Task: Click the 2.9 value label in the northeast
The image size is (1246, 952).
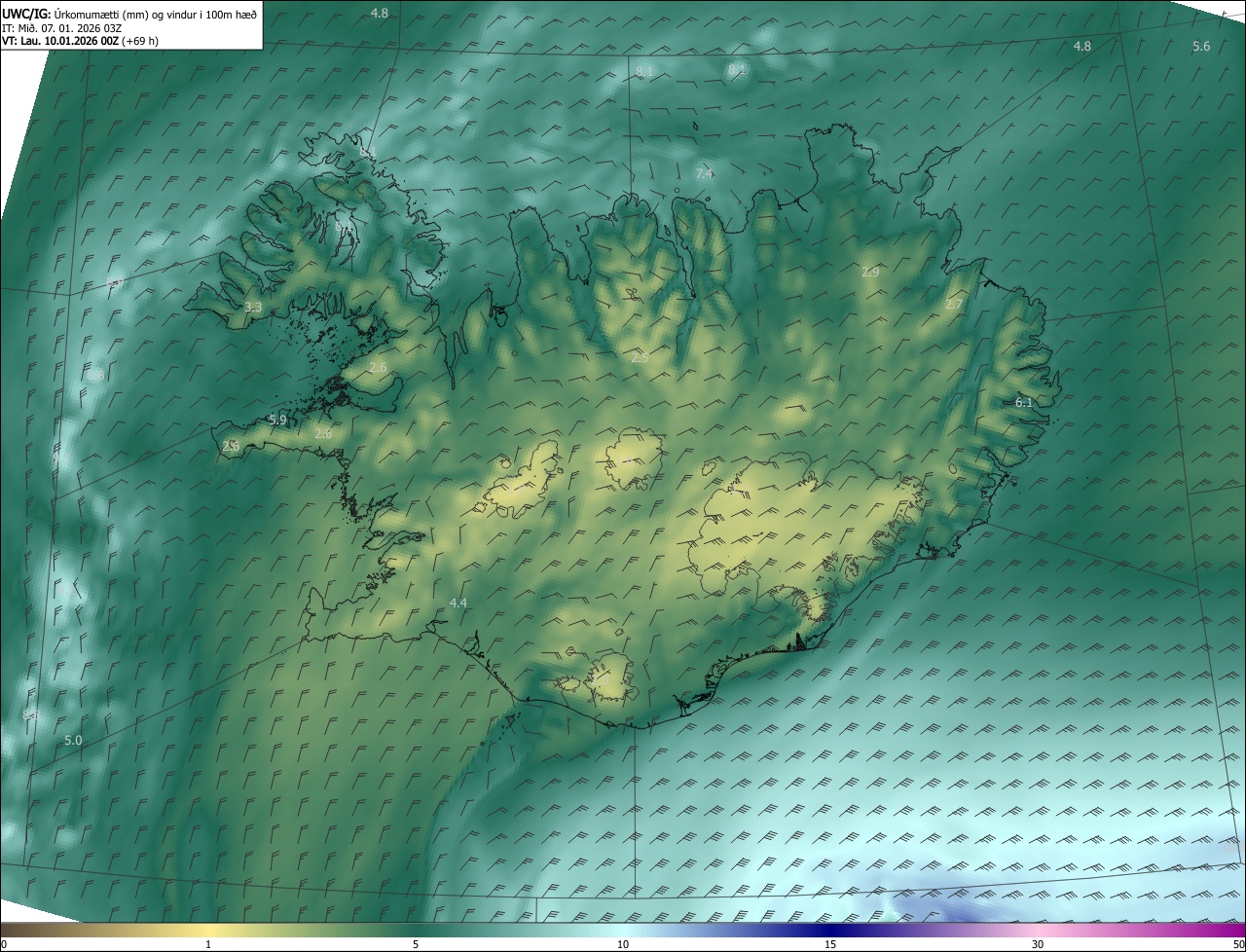Action: [x=870, y=273]
